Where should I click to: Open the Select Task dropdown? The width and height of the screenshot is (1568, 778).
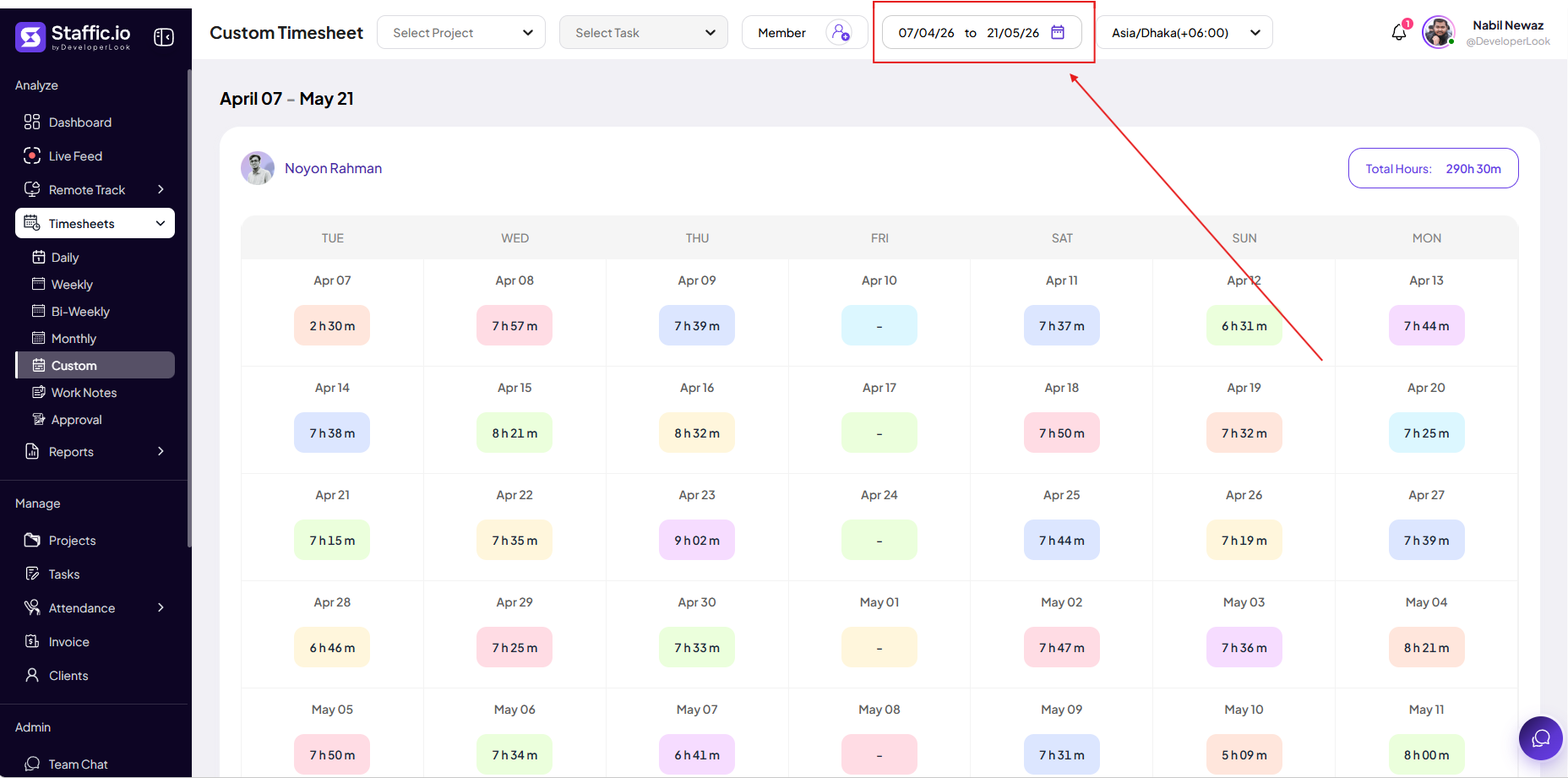644,32
